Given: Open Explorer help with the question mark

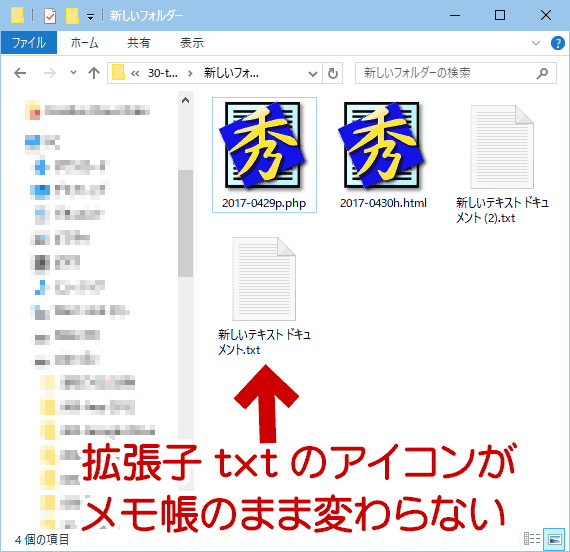Looking at the screenshot, I should pos(557,43).
